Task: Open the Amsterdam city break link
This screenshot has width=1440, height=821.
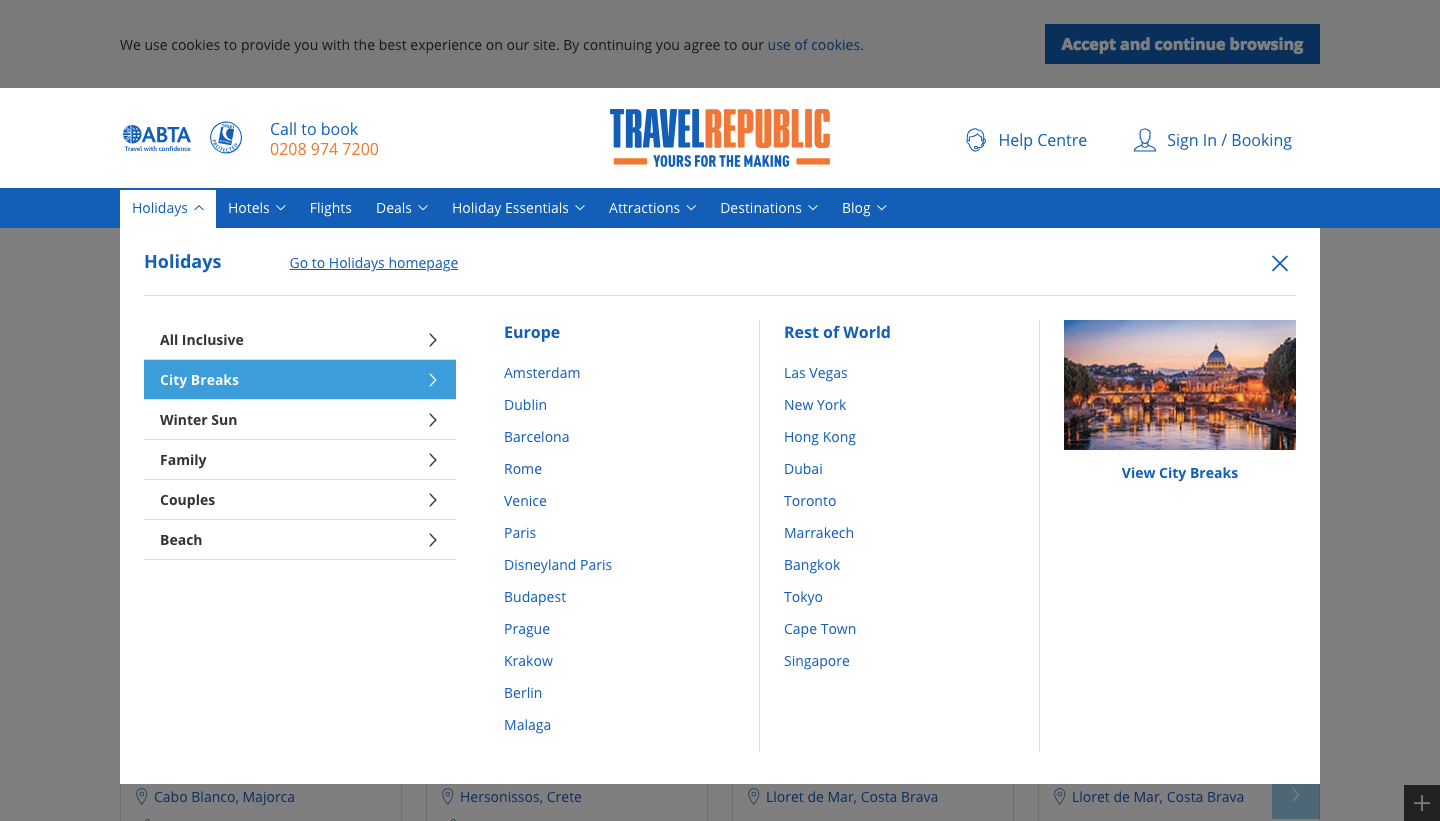Action: (542, 373)
